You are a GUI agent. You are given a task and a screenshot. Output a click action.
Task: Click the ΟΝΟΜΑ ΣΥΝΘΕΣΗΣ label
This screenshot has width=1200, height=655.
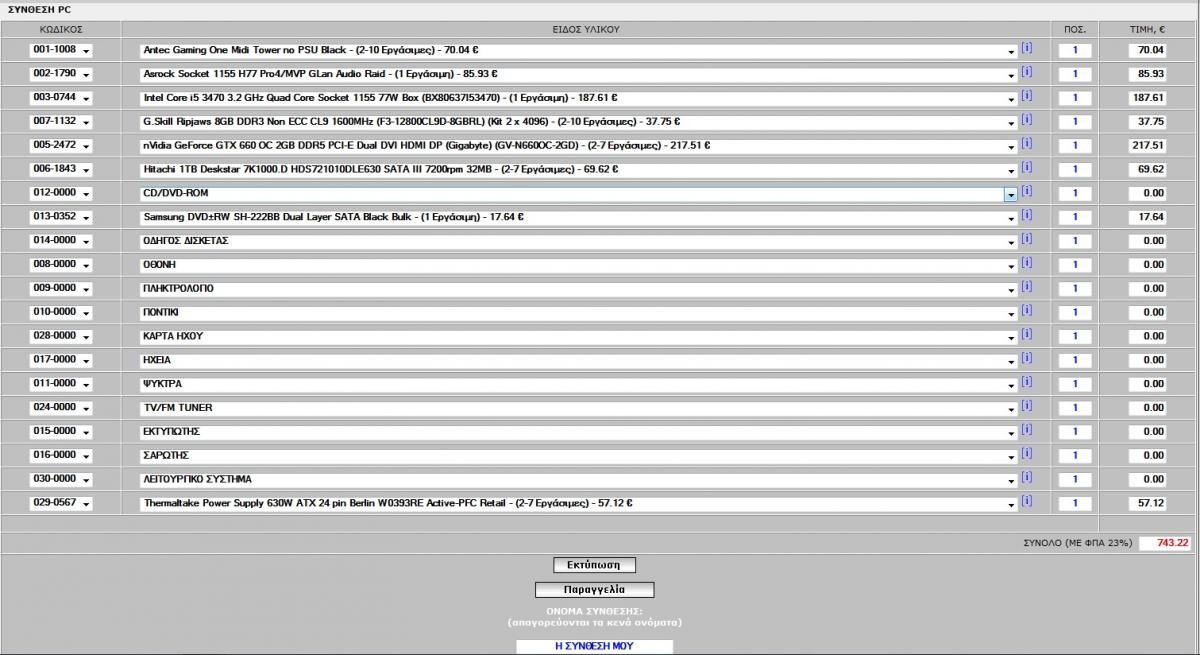point(594,610)
